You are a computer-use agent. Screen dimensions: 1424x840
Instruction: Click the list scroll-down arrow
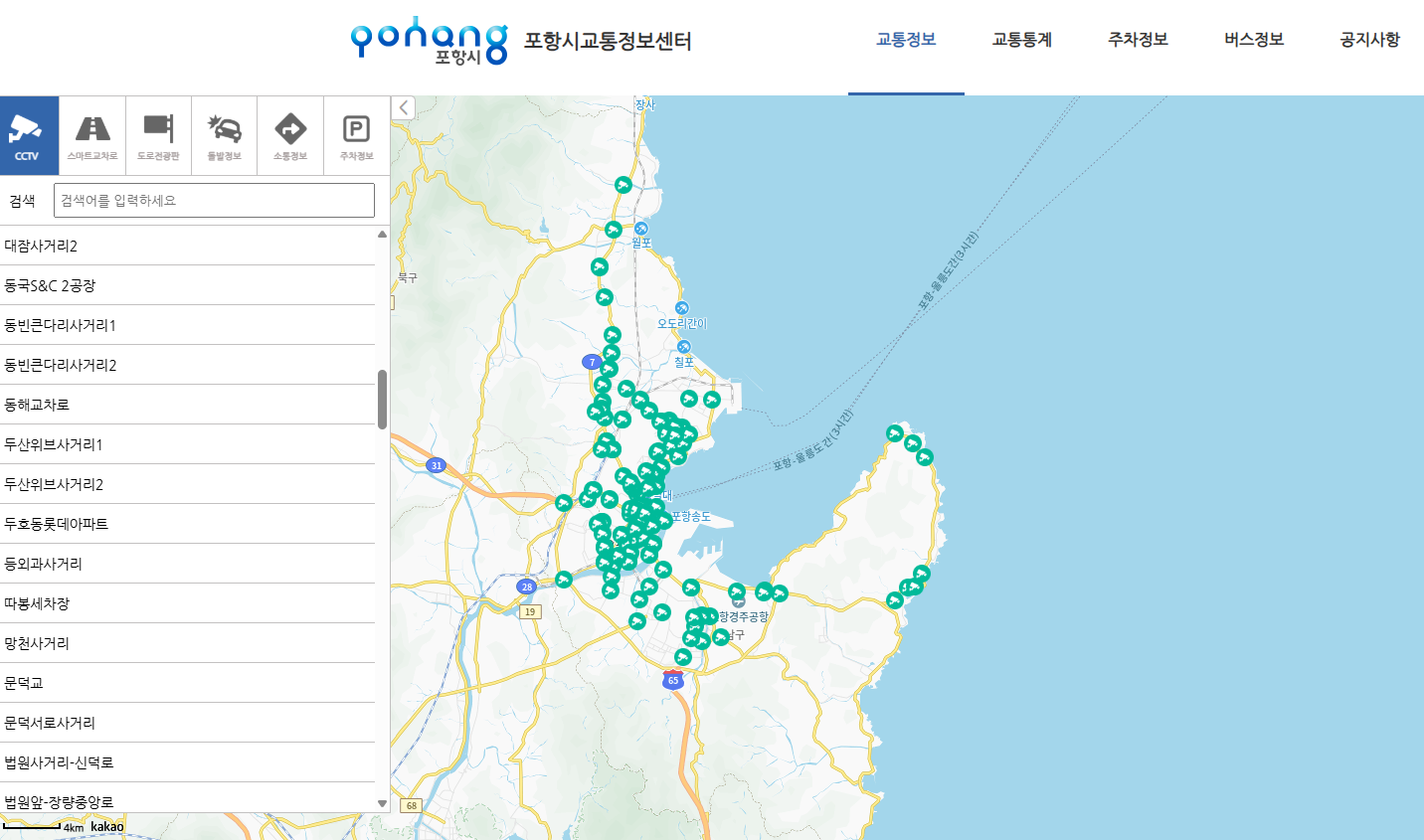[382, 803]
